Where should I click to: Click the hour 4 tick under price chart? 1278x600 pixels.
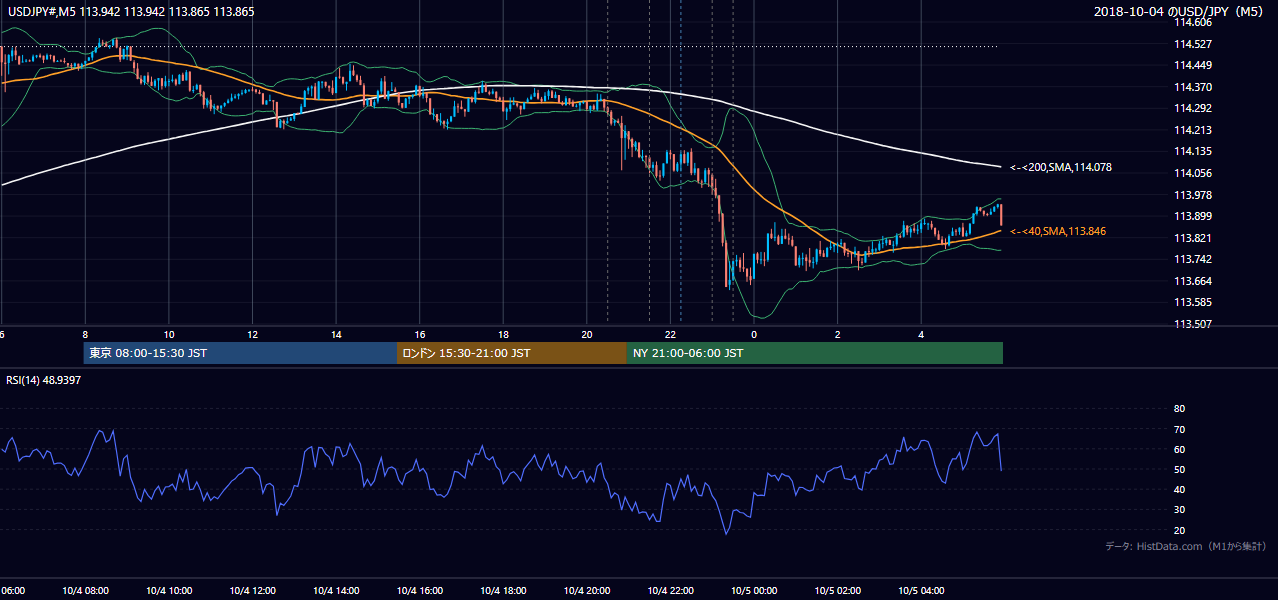click(921, 334)
